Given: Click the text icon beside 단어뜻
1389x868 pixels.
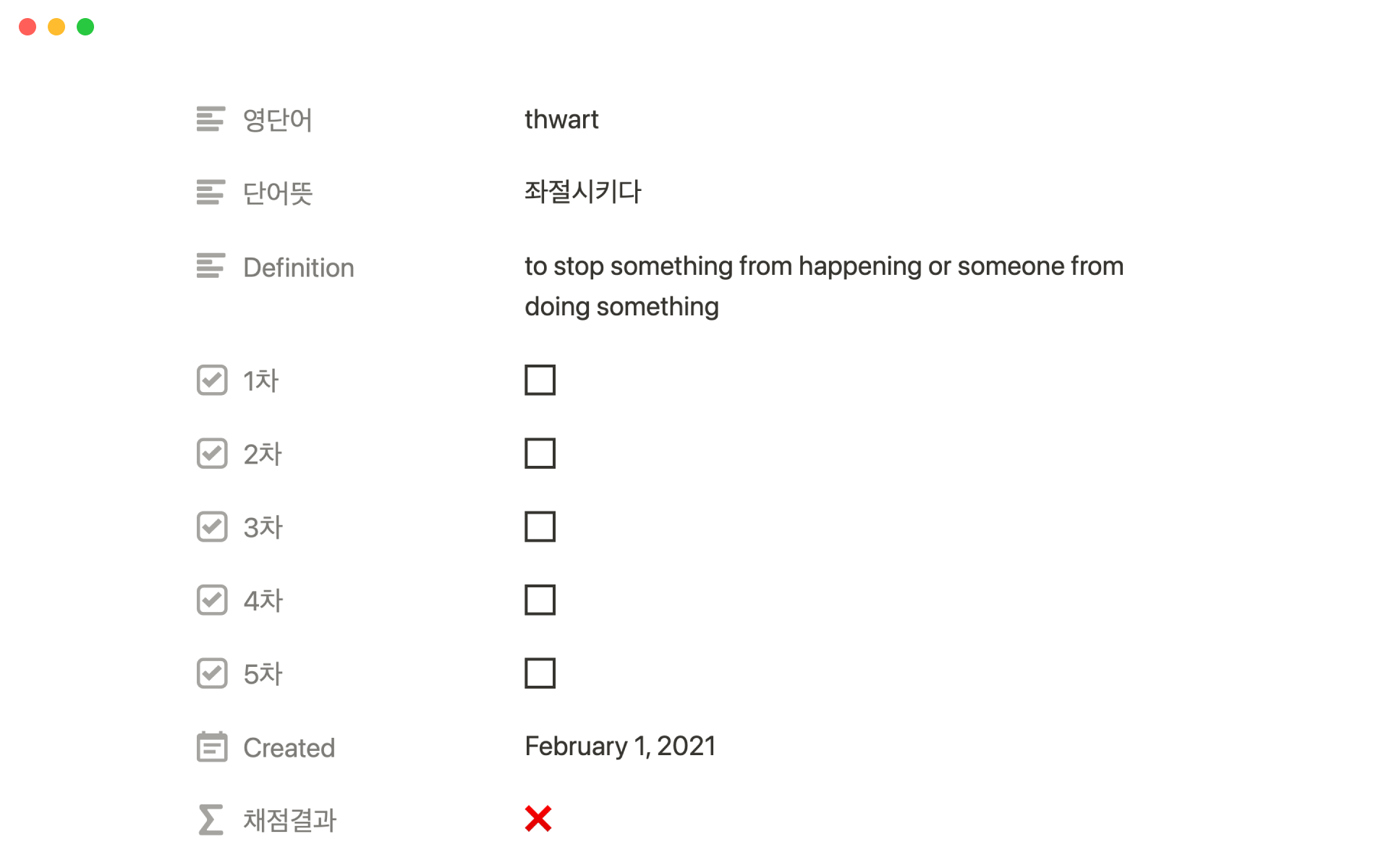Looking at the screenshot, I should point(211,192).
